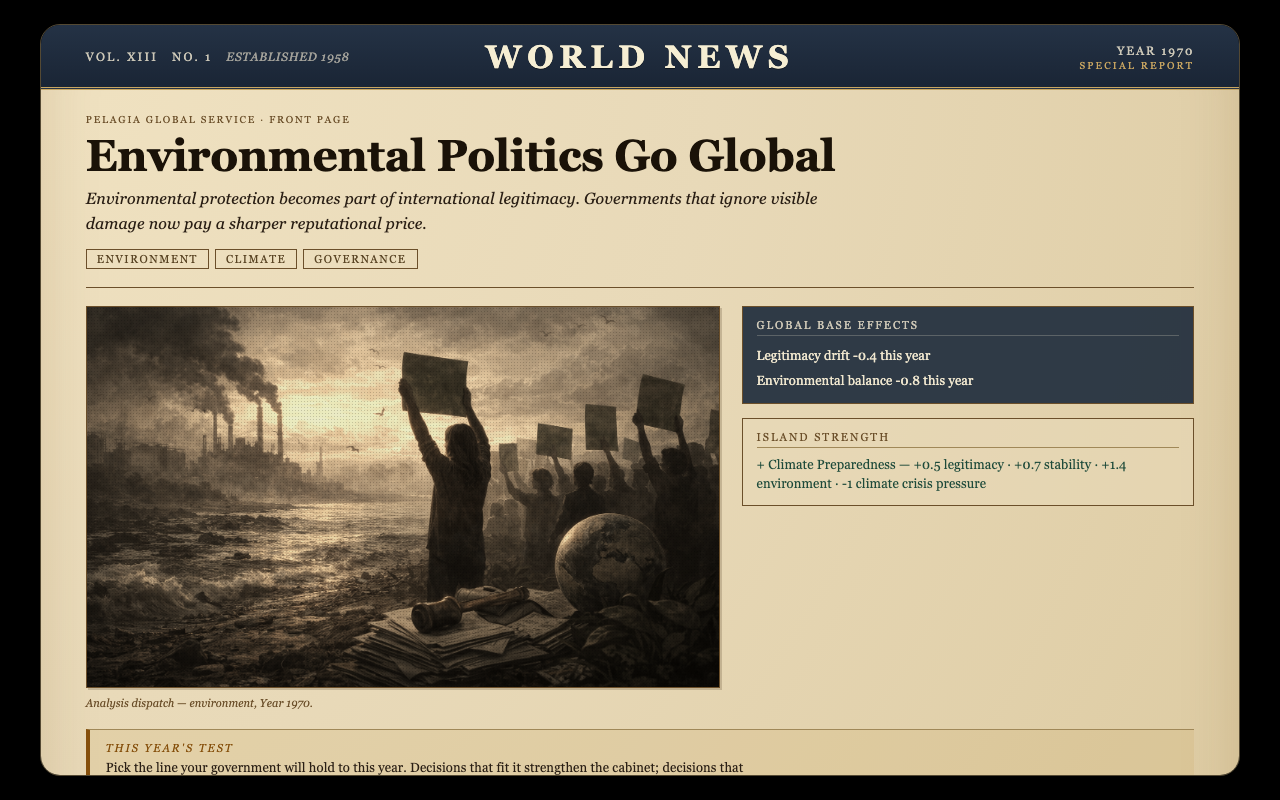This screenshot has height=800, width=1280.
Task: Click the YEAR 1970 label
Action: [x=1155, y=51]
